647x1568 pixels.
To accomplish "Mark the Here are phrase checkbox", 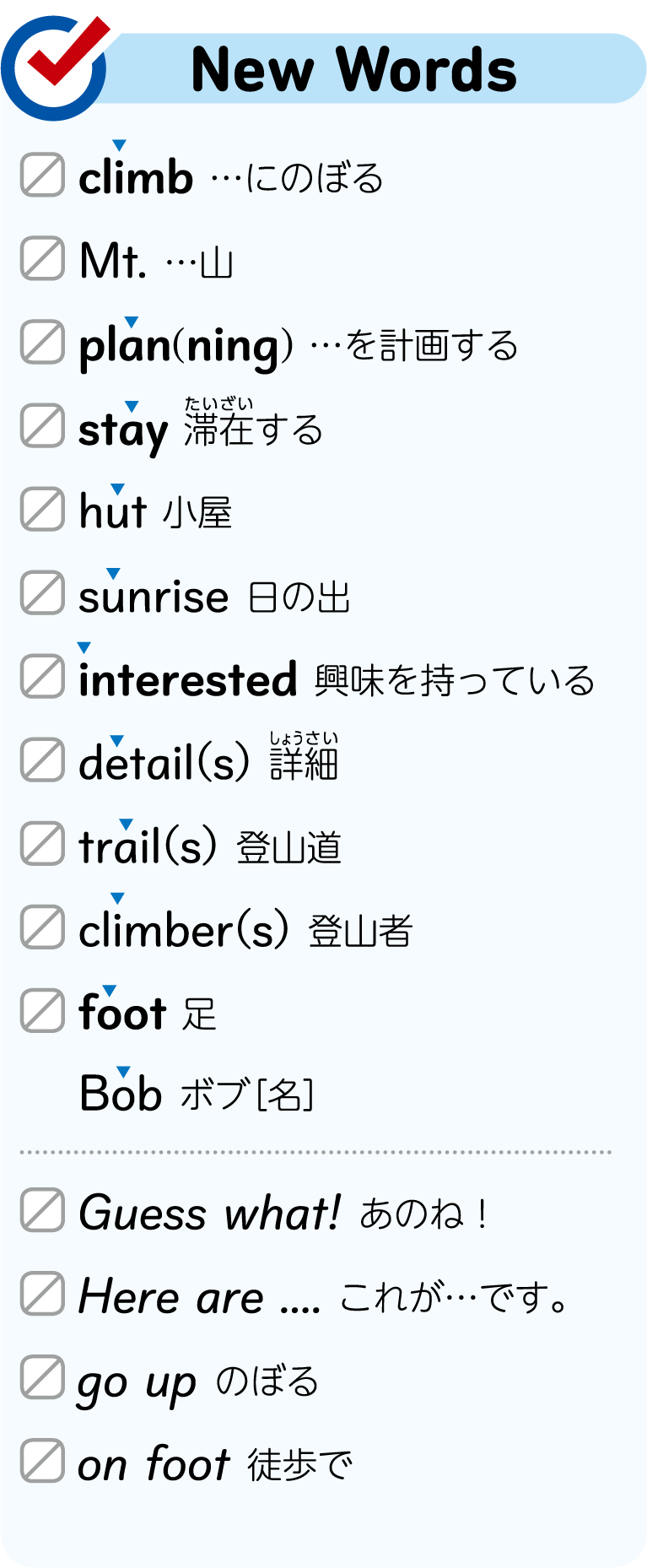I will (42, 1294).
